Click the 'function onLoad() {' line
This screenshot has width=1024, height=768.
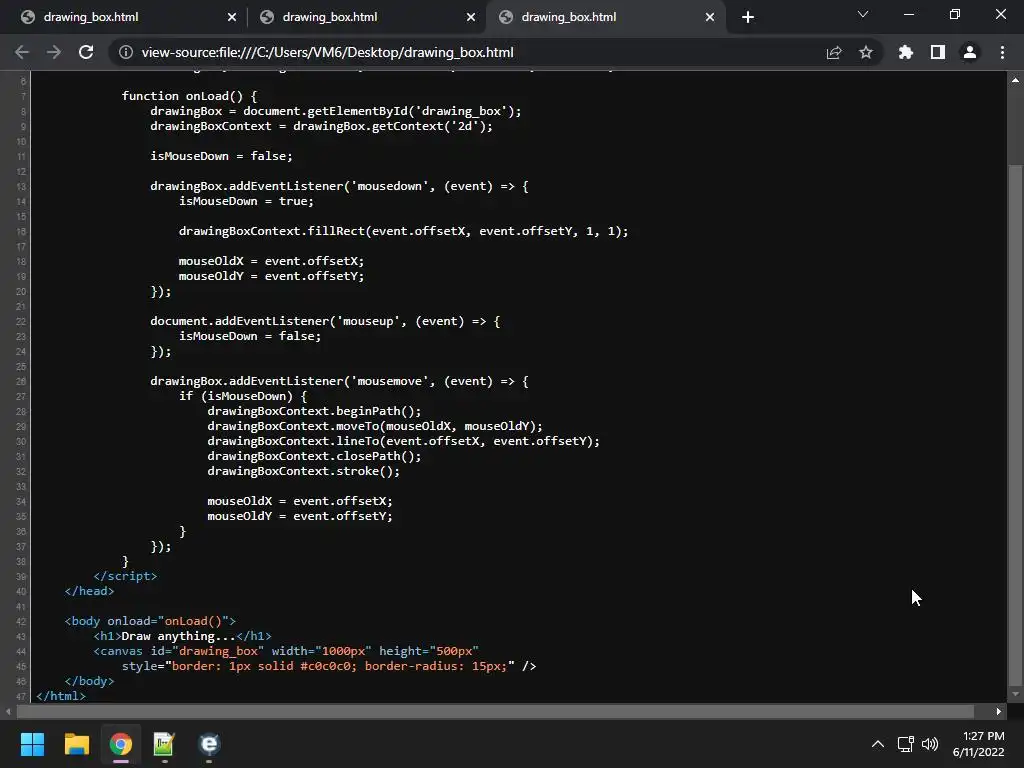[189, 96]
